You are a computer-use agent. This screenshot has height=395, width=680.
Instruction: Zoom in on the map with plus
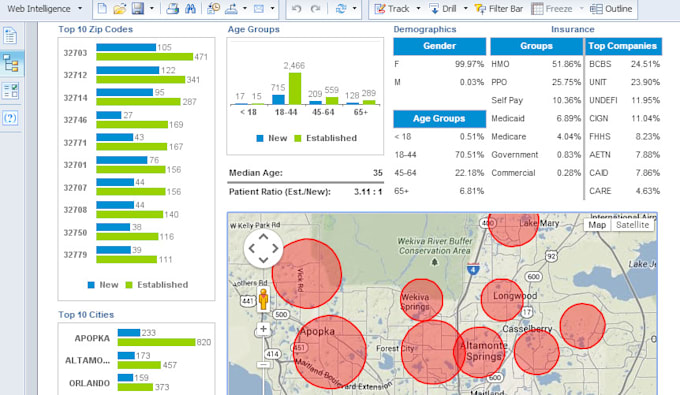[x=263, y=329]
